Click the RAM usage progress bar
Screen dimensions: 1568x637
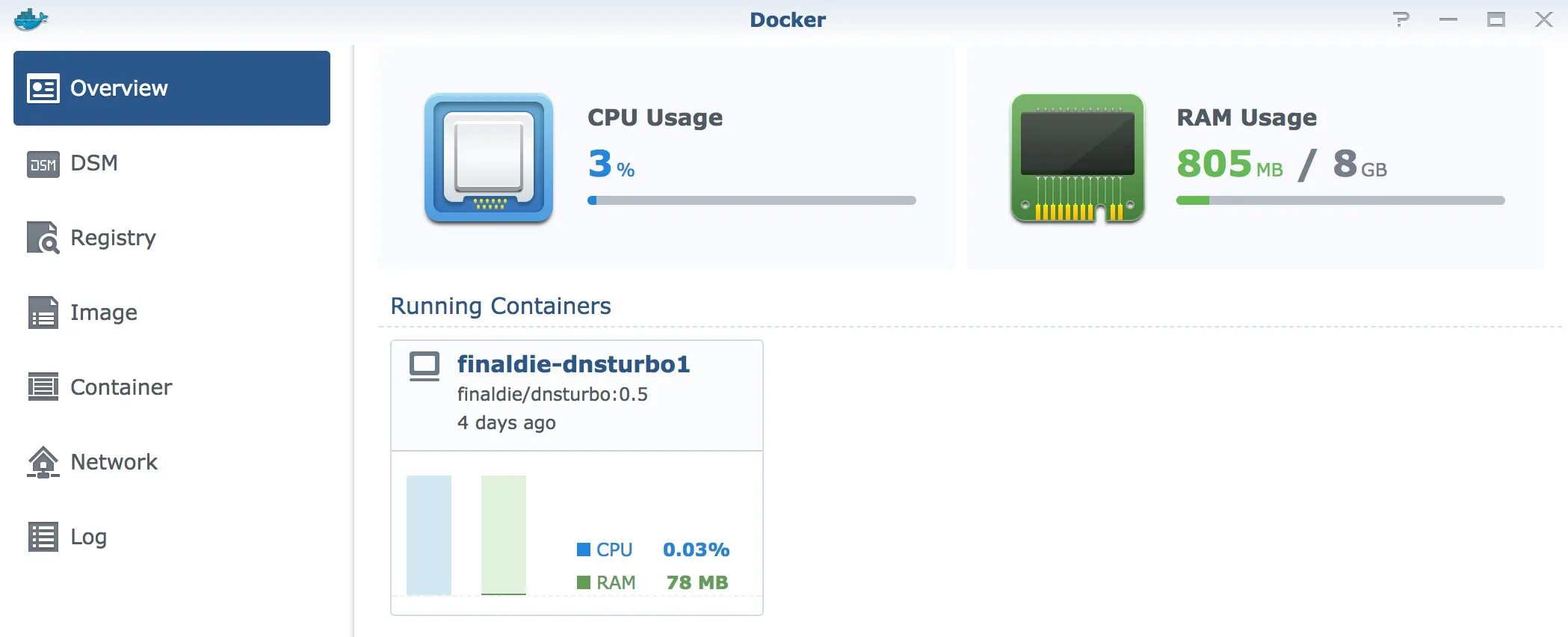pyautogui.click(x=1340, y=200)
